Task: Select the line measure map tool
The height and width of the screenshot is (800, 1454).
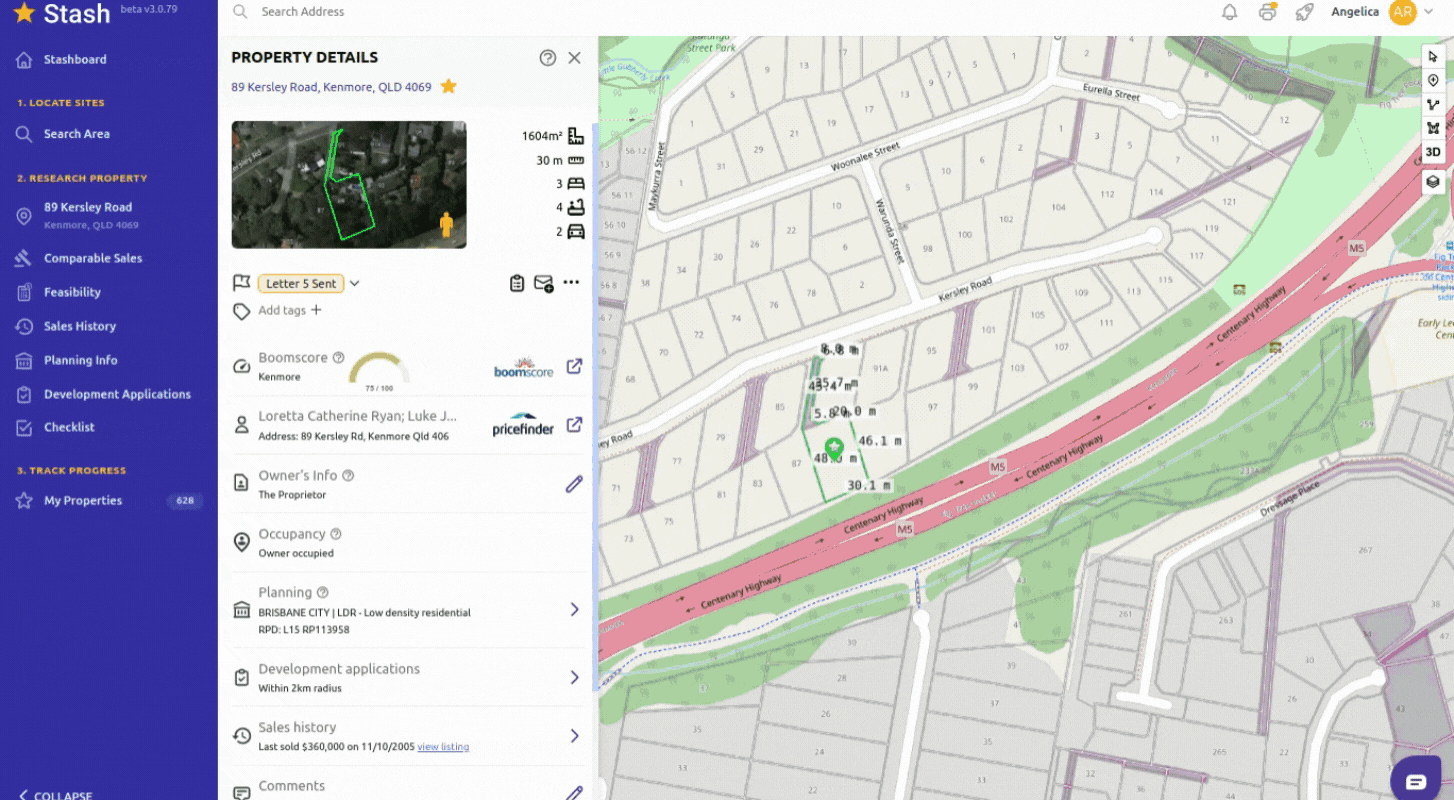Action: click(x=1433, y=104)
